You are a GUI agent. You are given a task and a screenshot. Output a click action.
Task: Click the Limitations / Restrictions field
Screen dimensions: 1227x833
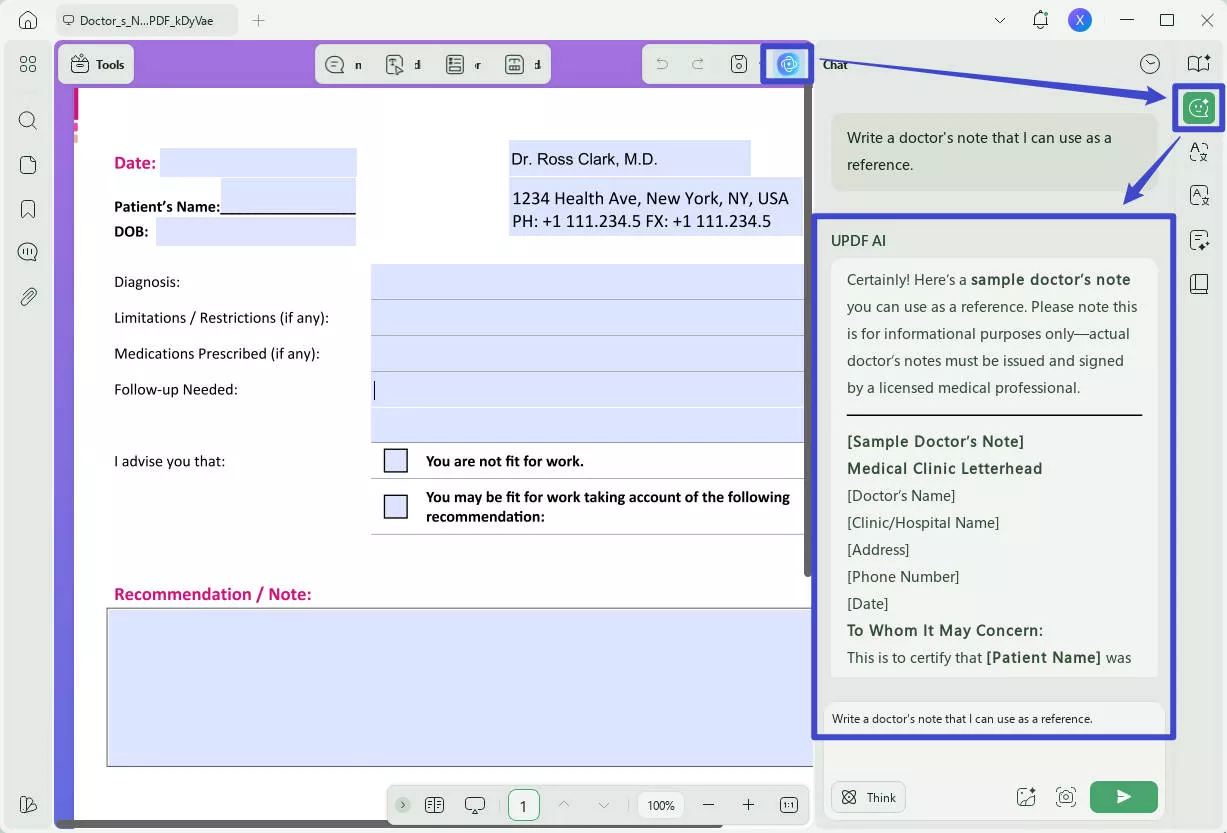tap(587, 318)
